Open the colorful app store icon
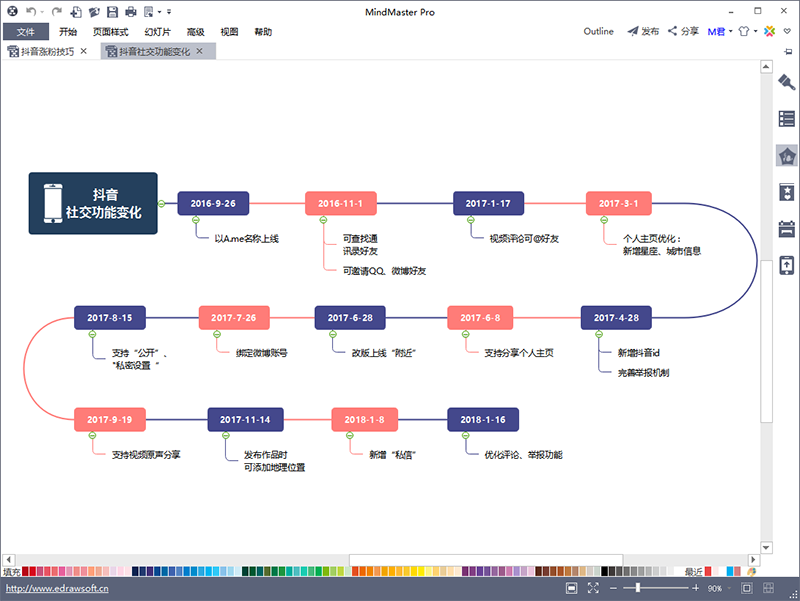Viewport: 800px width, 601px height. coord(769,31)
